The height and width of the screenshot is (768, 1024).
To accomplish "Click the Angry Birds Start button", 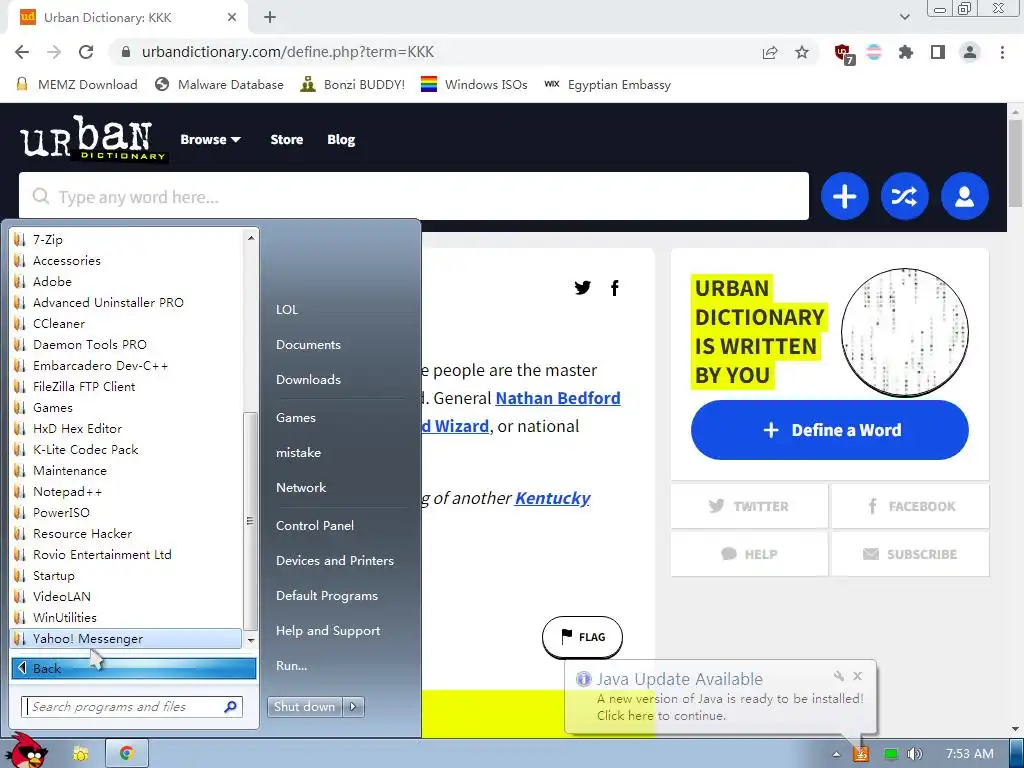I will [x=26, y=751].
